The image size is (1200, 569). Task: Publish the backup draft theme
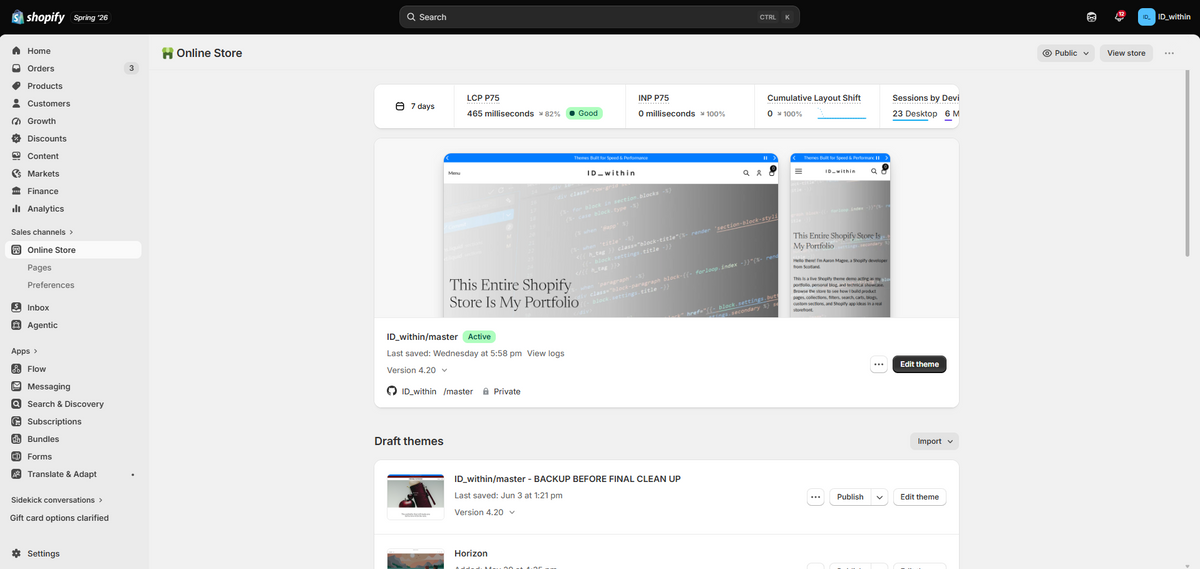coord(850,497)
